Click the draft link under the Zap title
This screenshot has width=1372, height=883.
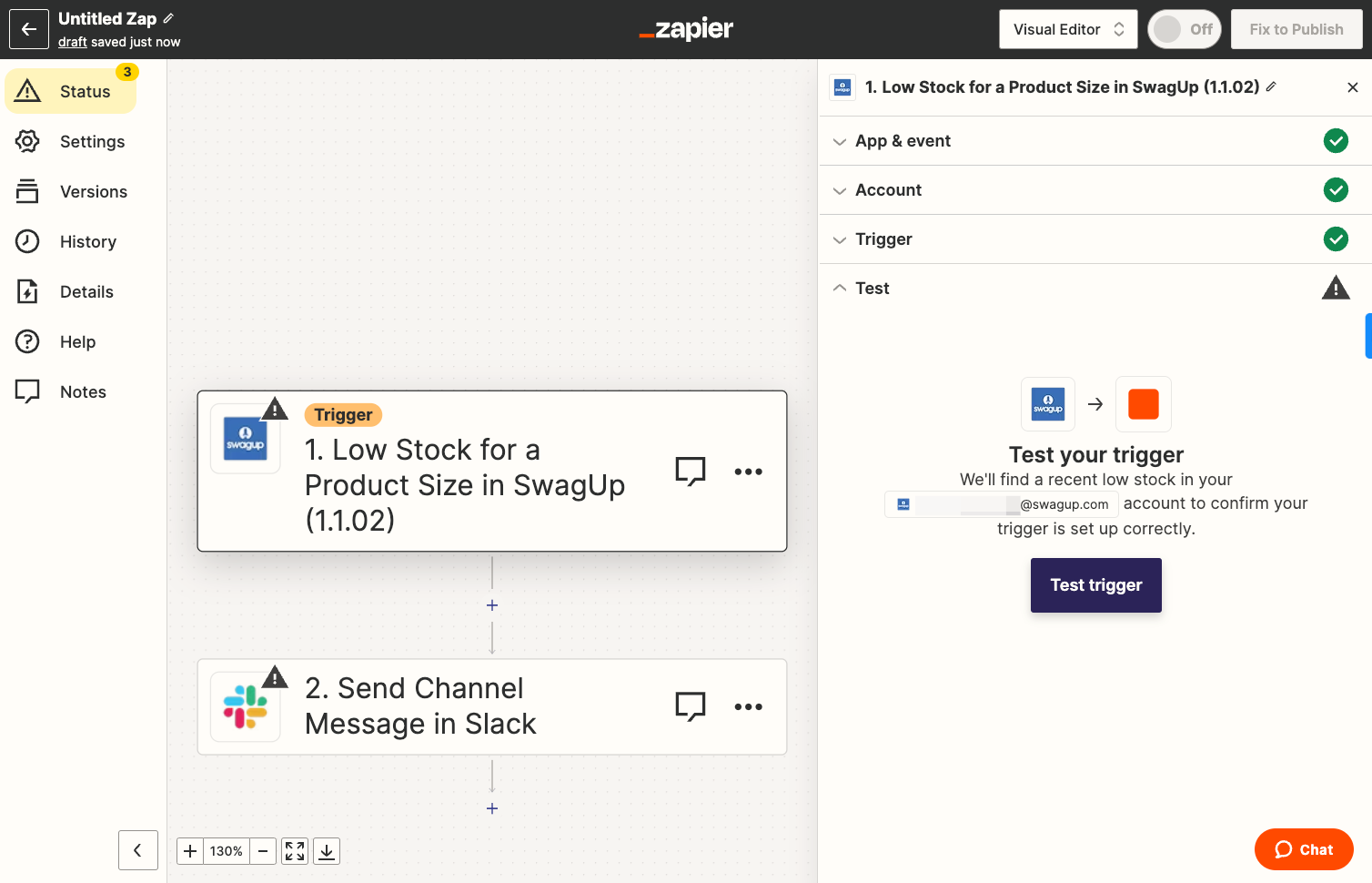pyautogui.click(x=73, y=42)
